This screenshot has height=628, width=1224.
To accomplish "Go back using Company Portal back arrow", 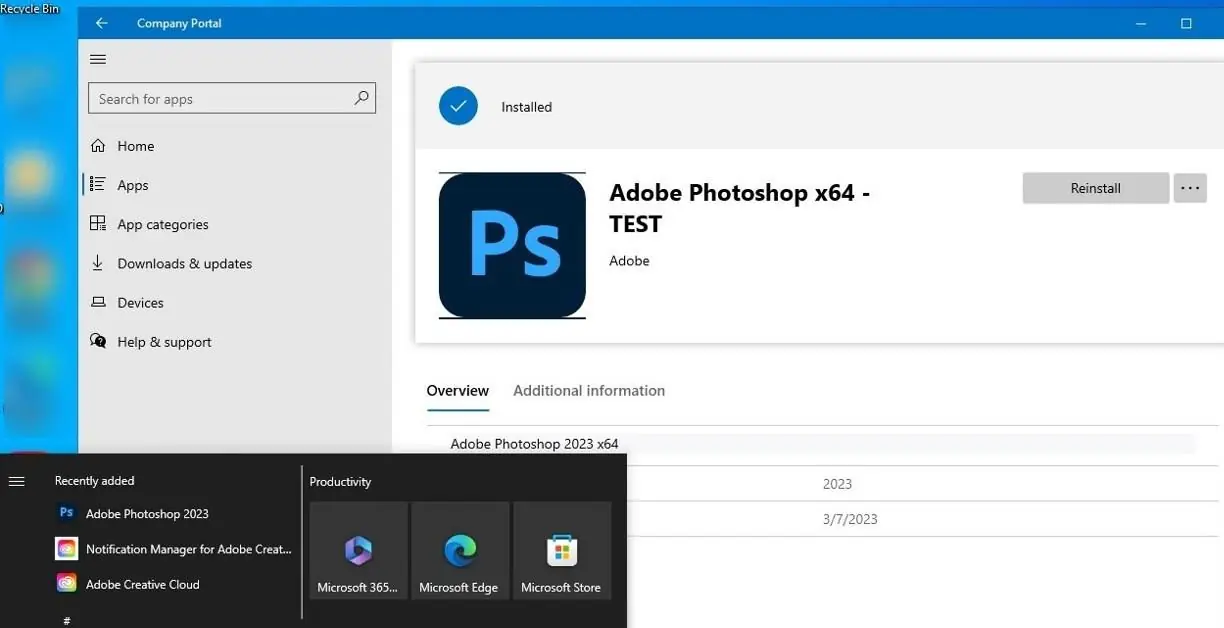I will click(x=101, y=23).
